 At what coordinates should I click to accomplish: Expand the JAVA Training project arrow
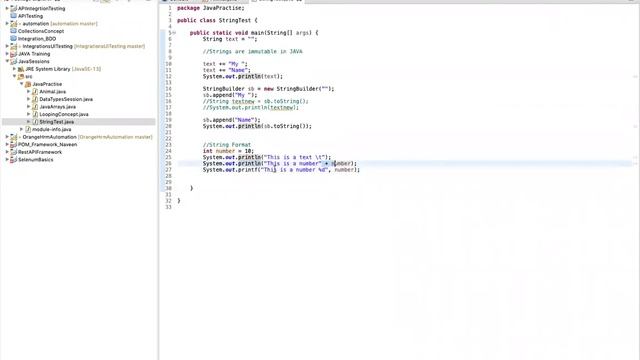pos(7,54)
